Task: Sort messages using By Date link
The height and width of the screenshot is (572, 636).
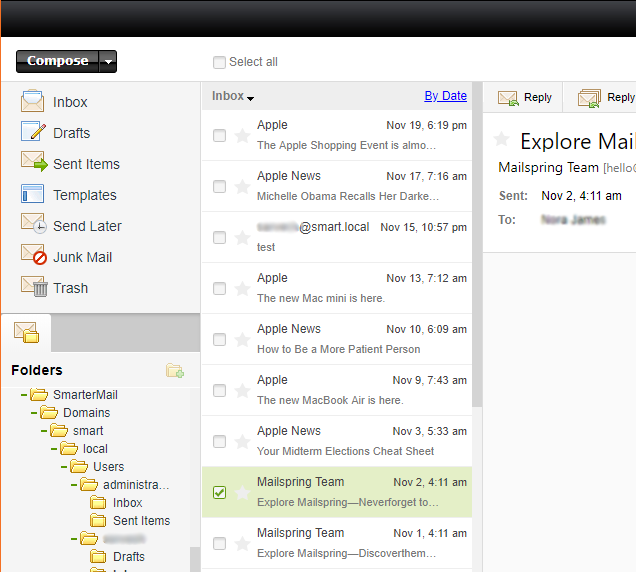Action: (x=445, y=96)
